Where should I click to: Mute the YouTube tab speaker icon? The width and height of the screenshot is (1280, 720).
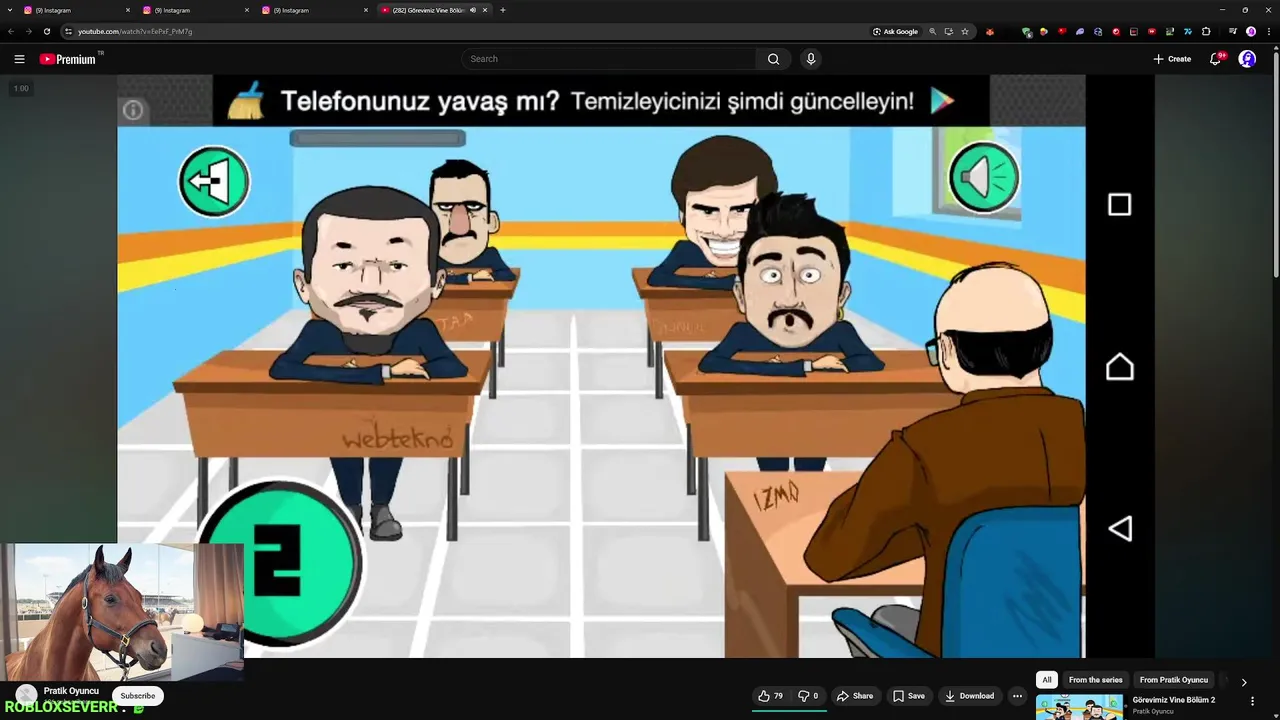tap(473, 10)
